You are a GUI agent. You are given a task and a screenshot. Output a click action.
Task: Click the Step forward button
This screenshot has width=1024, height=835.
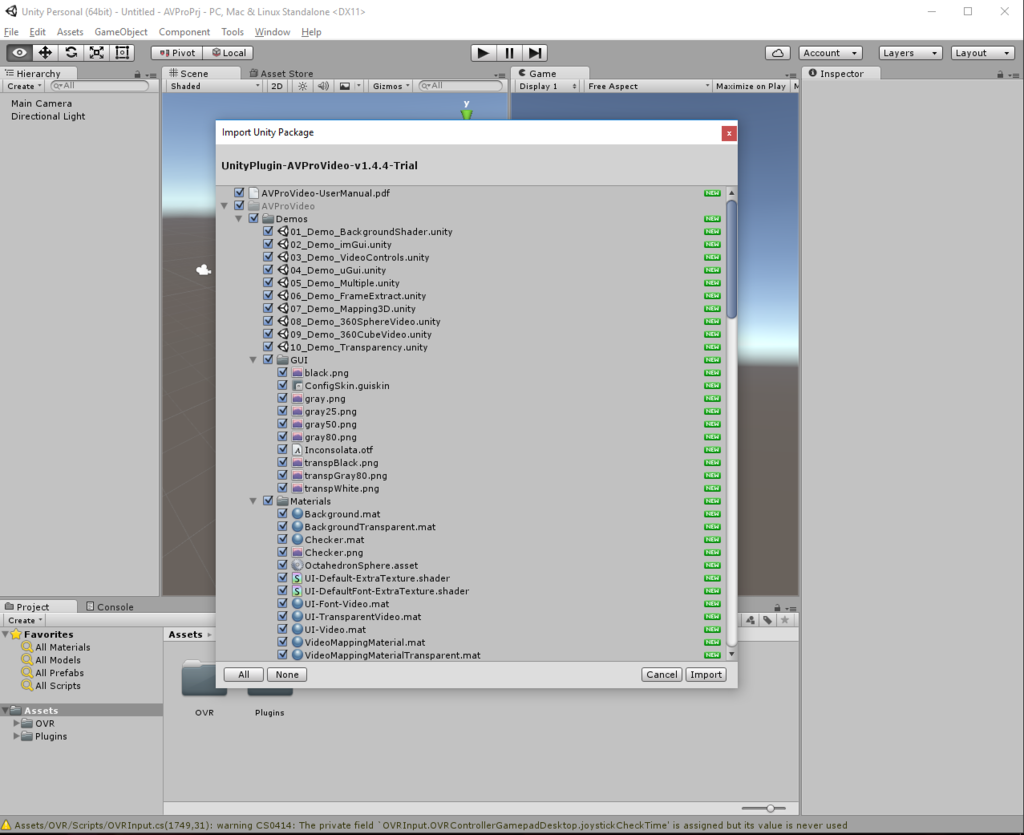[535, 53]
